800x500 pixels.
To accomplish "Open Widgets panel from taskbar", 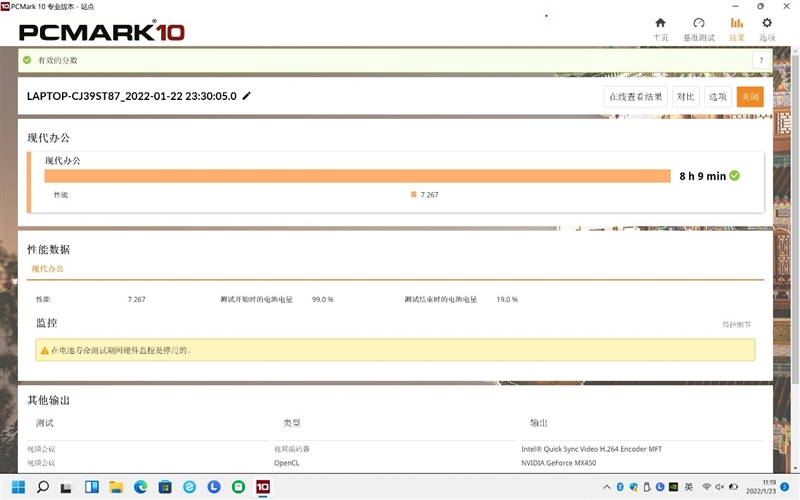I will pos(92,487).
